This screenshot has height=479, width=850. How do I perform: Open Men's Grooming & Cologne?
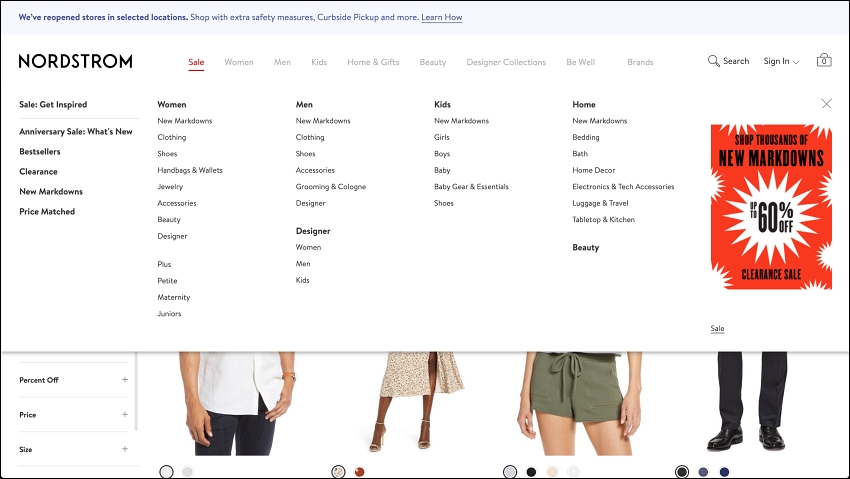coord(331,187)
